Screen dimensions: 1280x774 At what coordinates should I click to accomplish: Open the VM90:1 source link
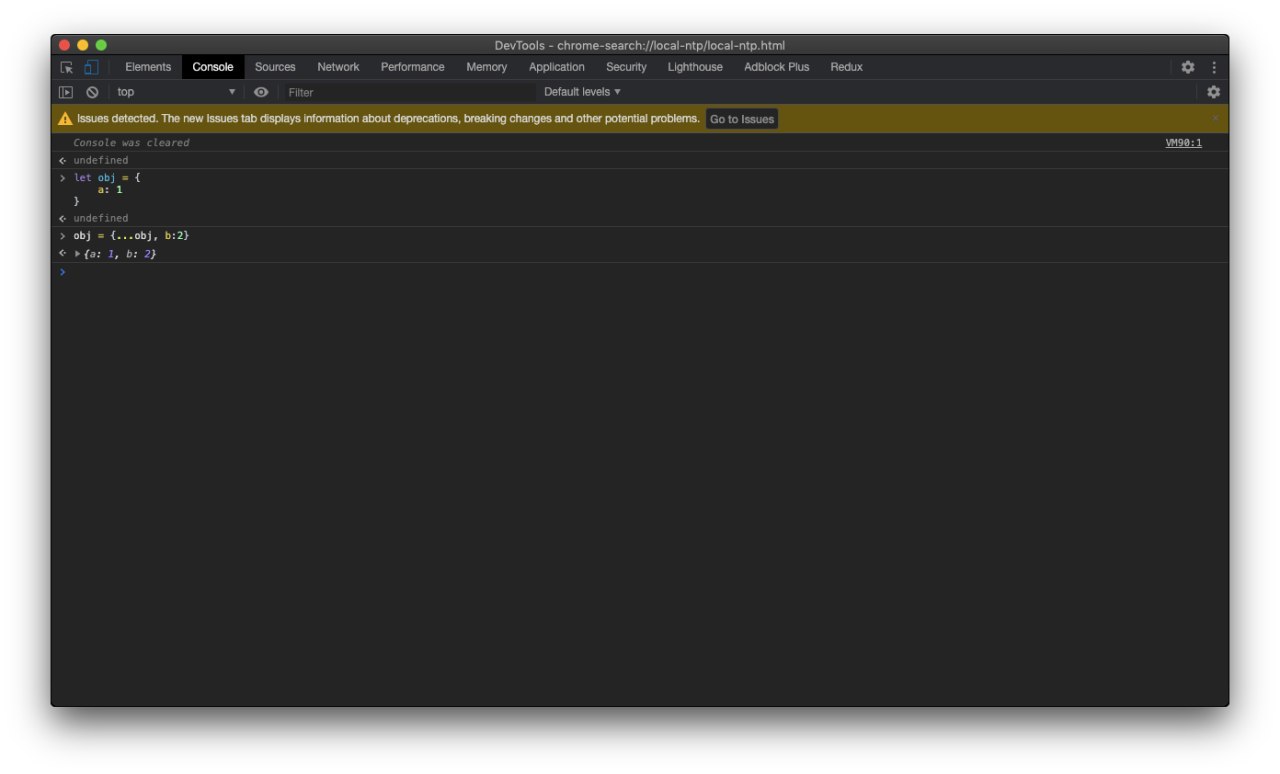tap(1184, 143)
